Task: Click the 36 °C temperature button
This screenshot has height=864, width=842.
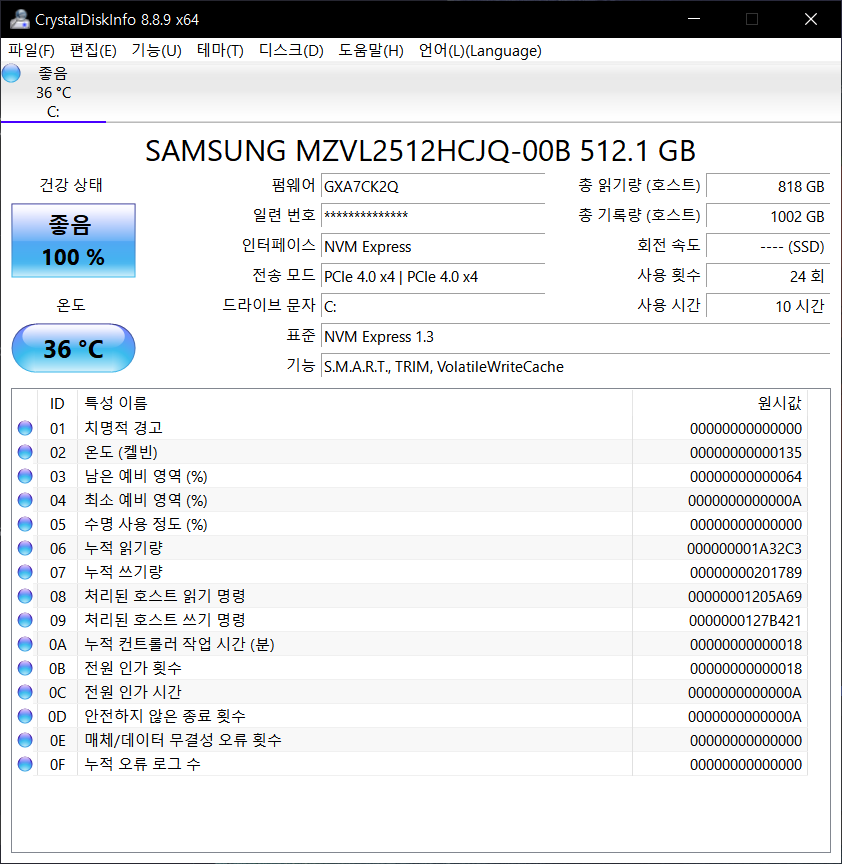Action: (x=73, y=348)
